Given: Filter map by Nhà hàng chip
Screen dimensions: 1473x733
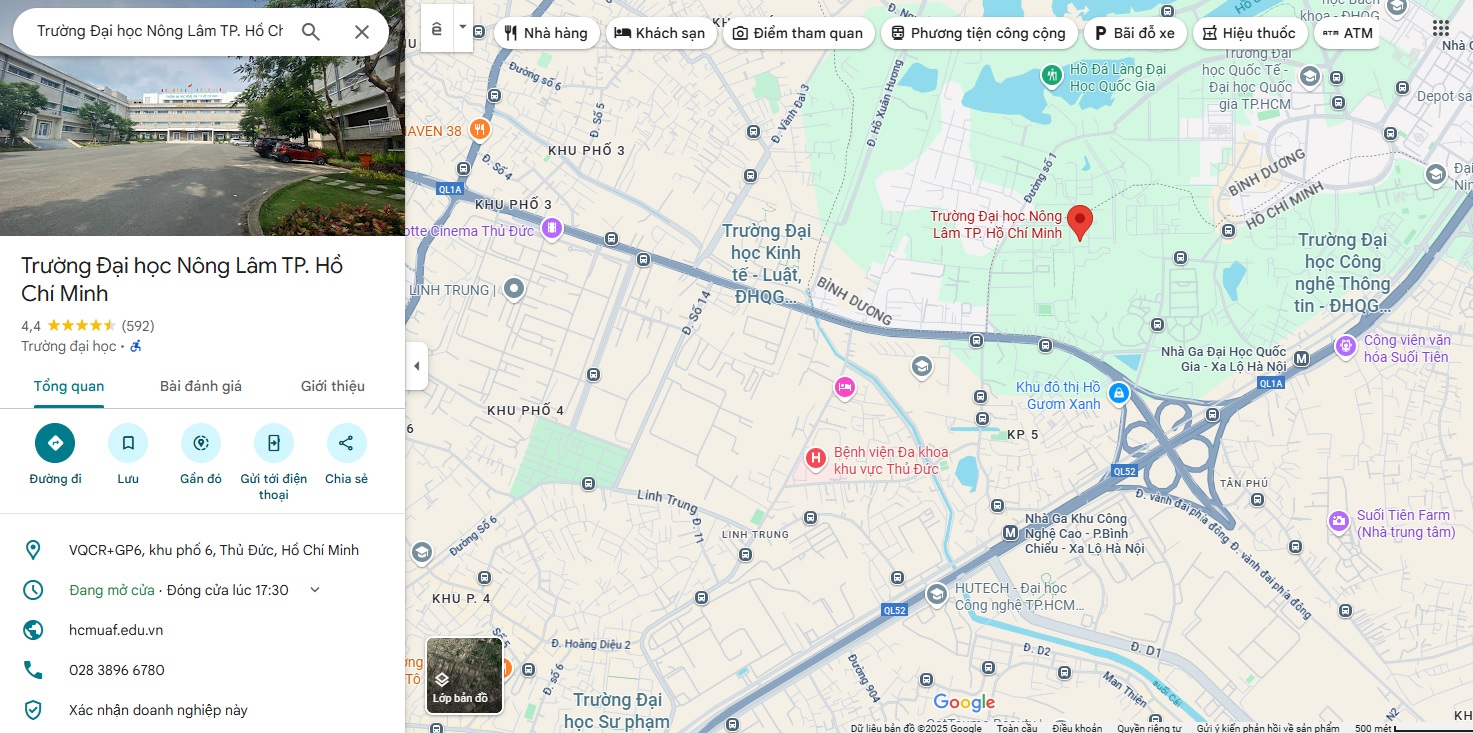Looking at the screenshot, I should 546,33.
